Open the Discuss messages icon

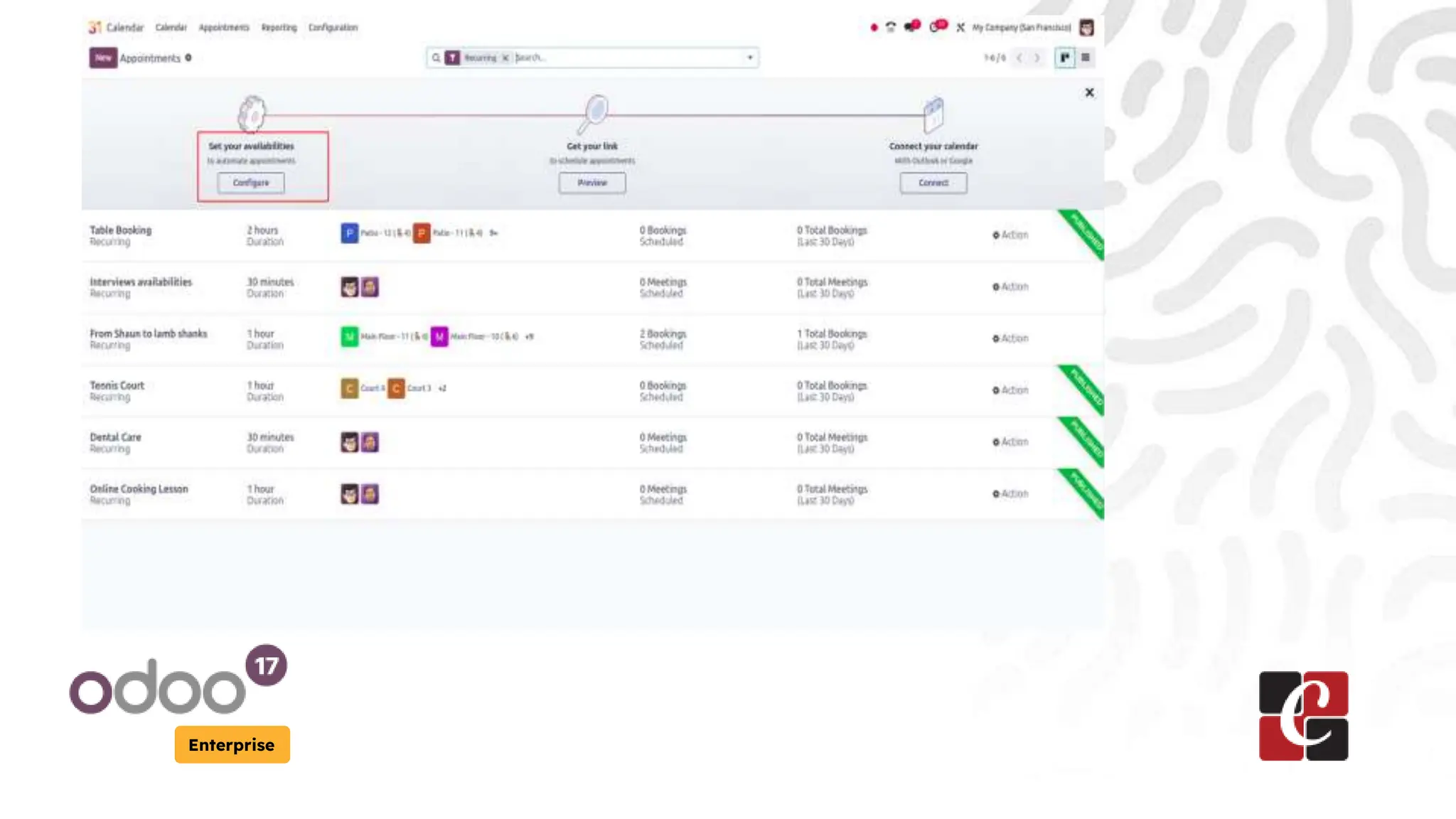(x=912, y=27)
